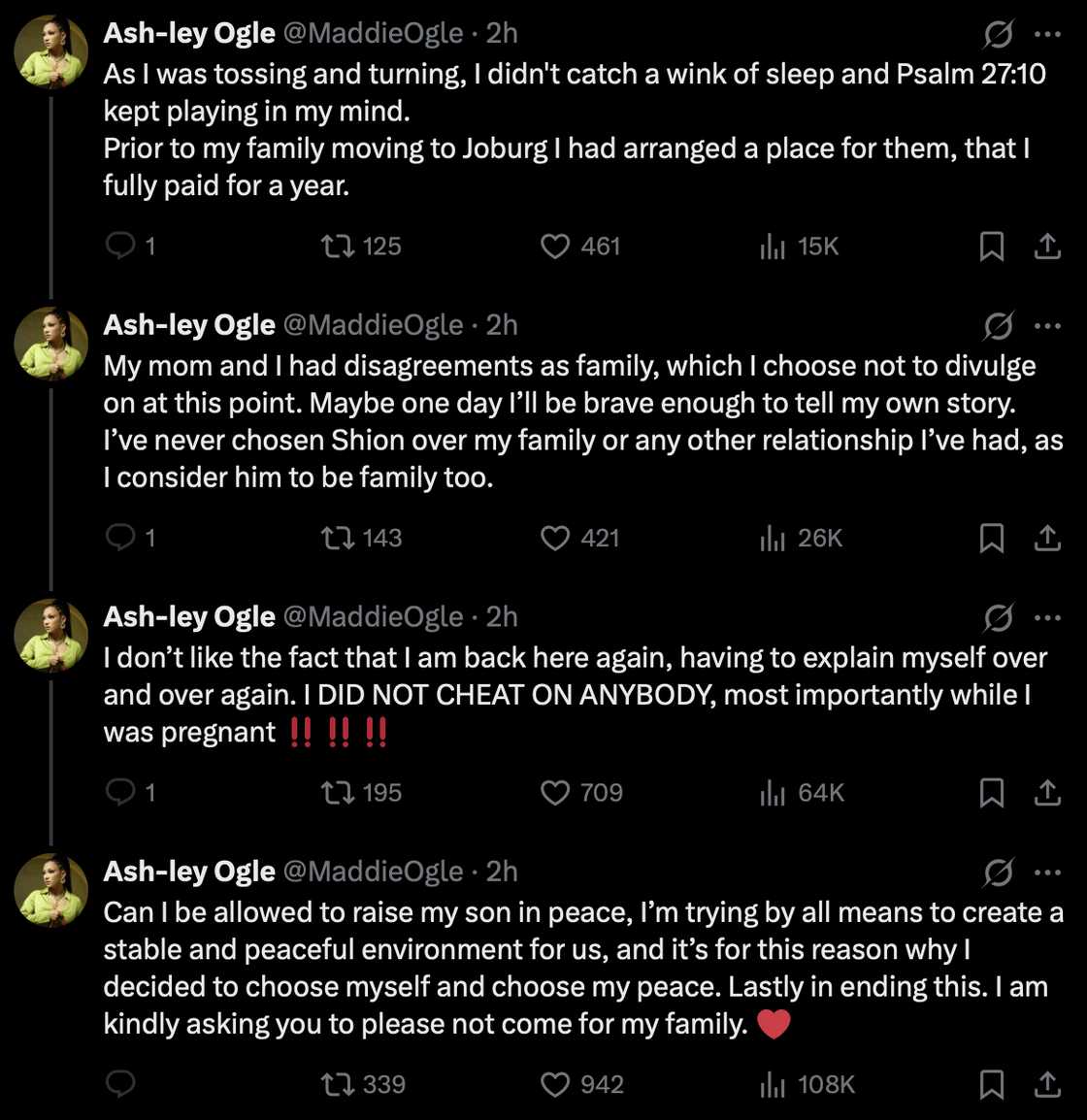The height and width of the screenshot is (1120, 1087).
Task: Open replies showing 1 comment on the Psalm tweet
Action: pos(128,247)
